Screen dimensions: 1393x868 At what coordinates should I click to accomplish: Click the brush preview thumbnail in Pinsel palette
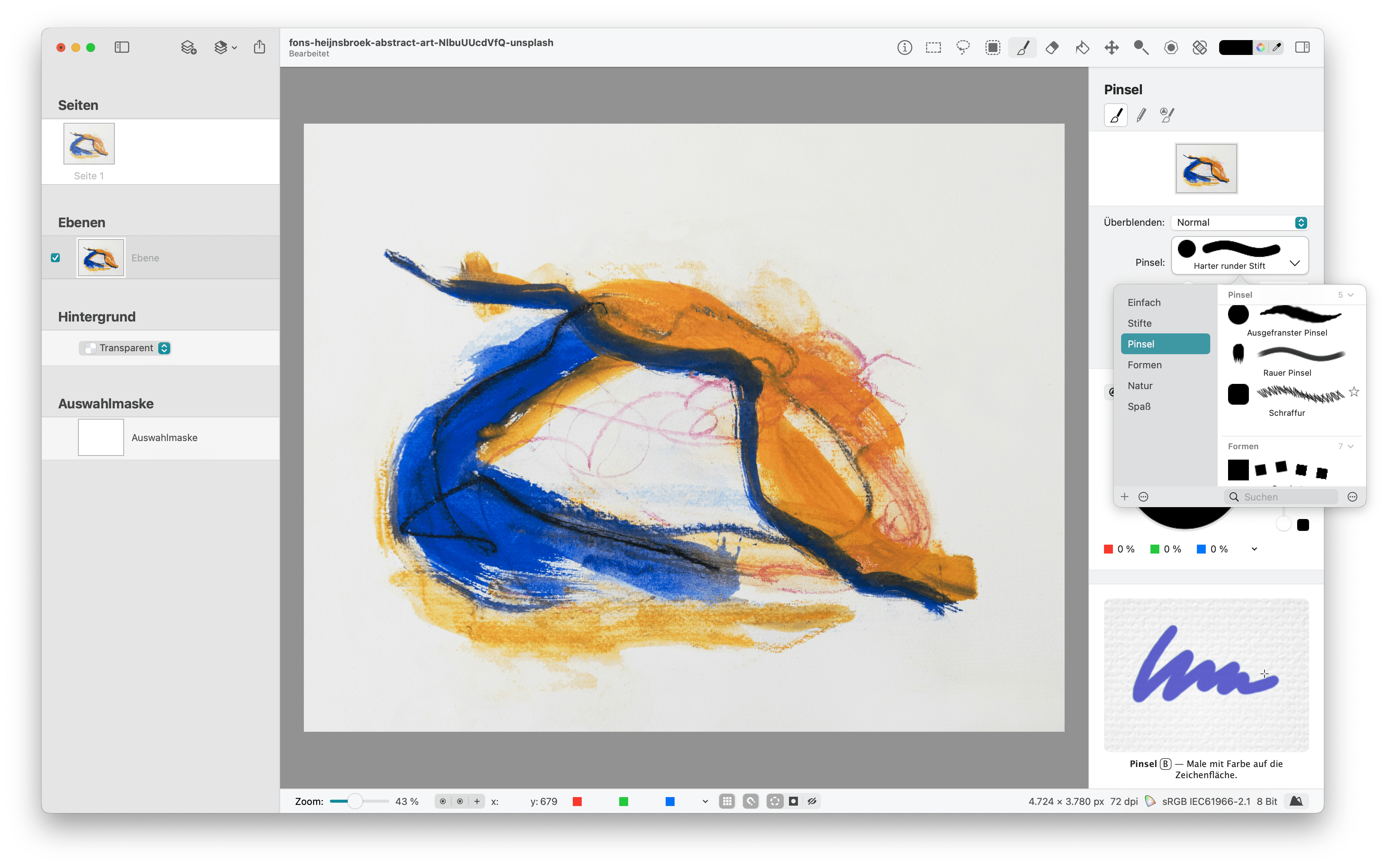[x=1206, y=169]
